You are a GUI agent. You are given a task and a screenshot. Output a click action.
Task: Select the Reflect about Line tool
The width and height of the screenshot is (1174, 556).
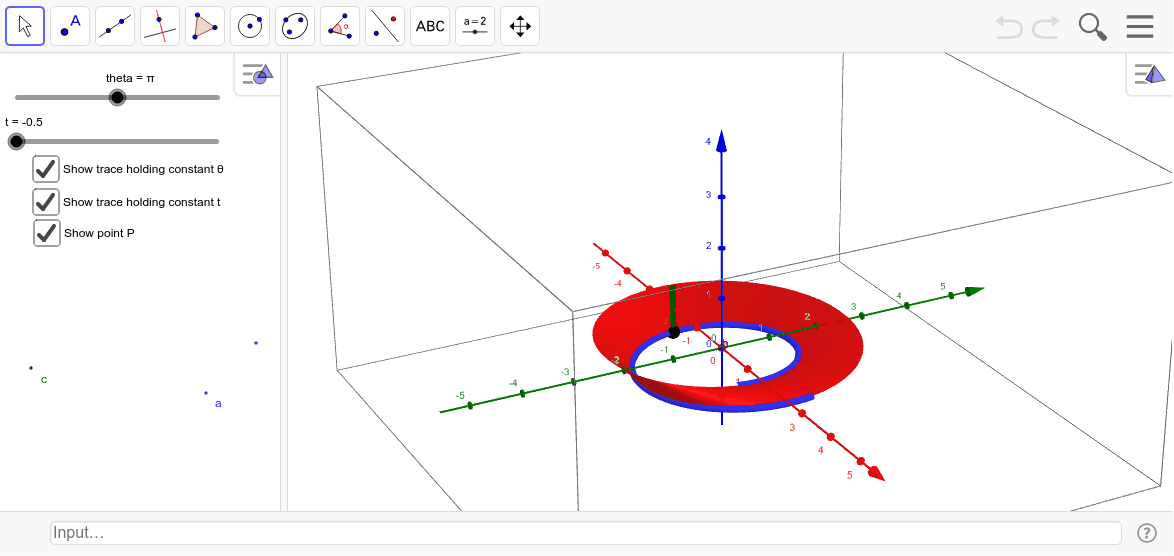pos(385,26)
